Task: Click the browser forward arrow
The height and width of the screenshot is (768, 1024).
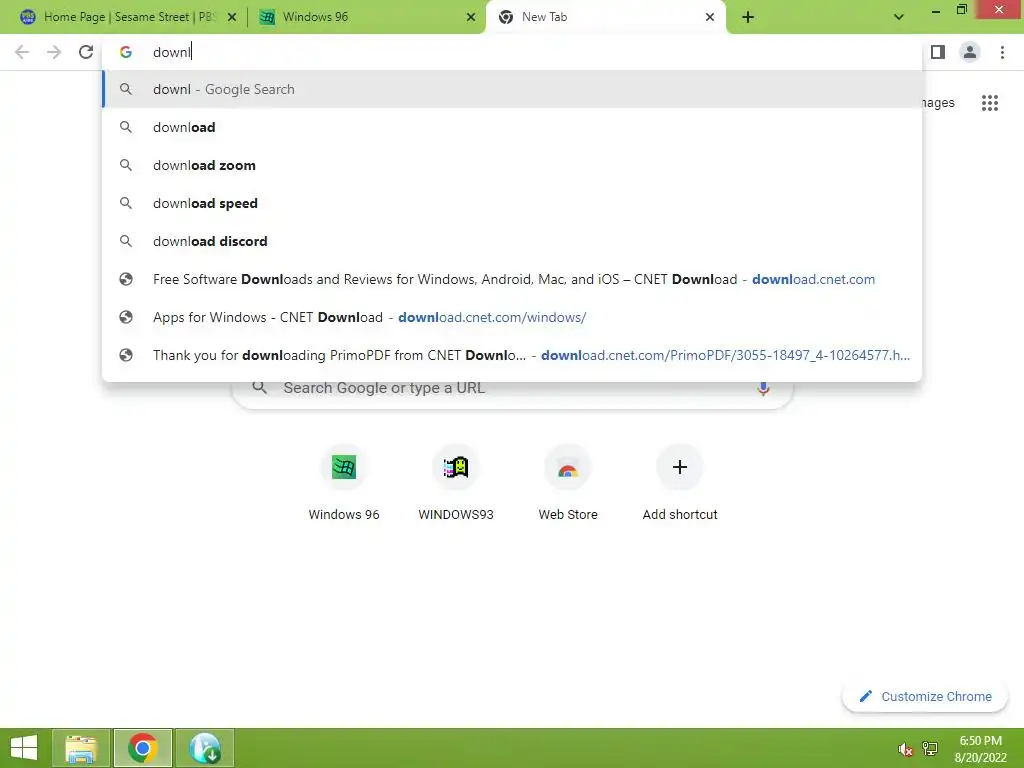Action: (x=54, y=52)
